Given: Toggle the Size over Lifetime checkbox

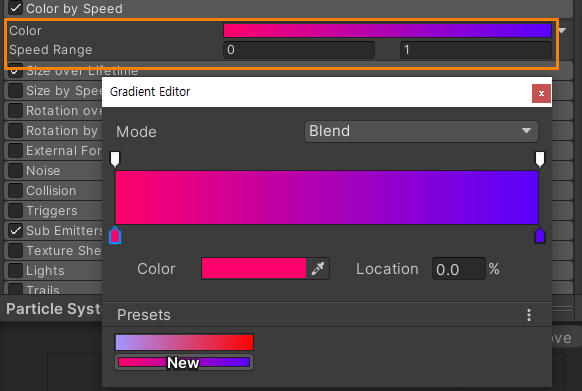Looking at the screenshot, I should click(16, 71).
